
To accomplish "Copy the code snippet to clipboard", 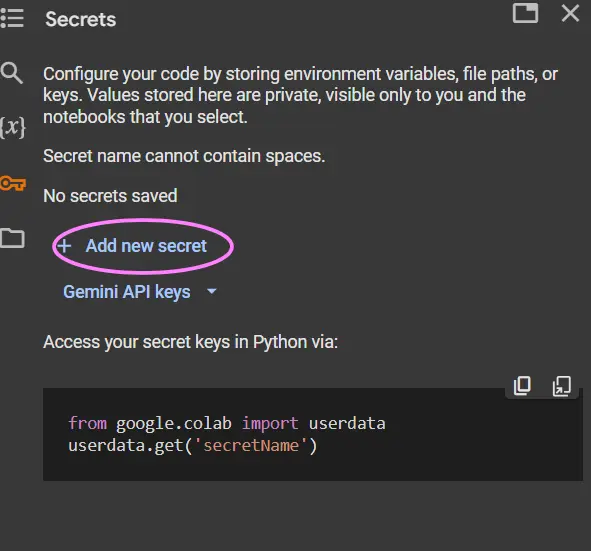I will tap(522, 386).
